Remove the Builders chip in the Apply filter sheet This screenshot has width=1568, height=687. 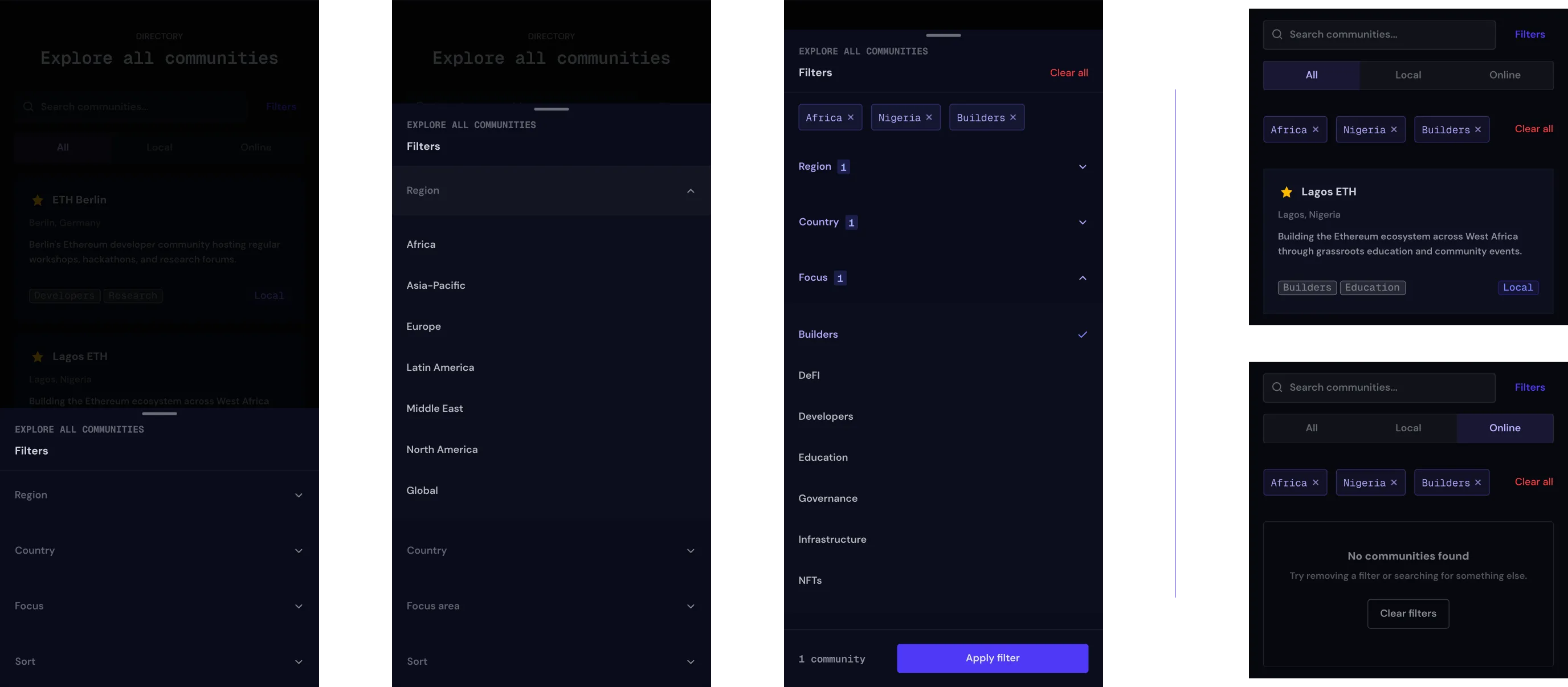pos(1013,117)
